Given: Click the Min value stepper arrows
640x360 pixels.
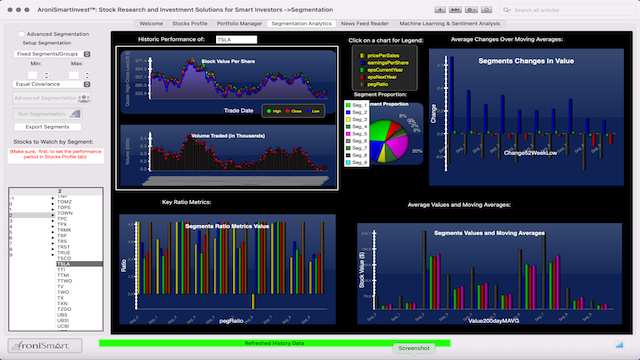Looking at the screenshot, I should 46,76.
